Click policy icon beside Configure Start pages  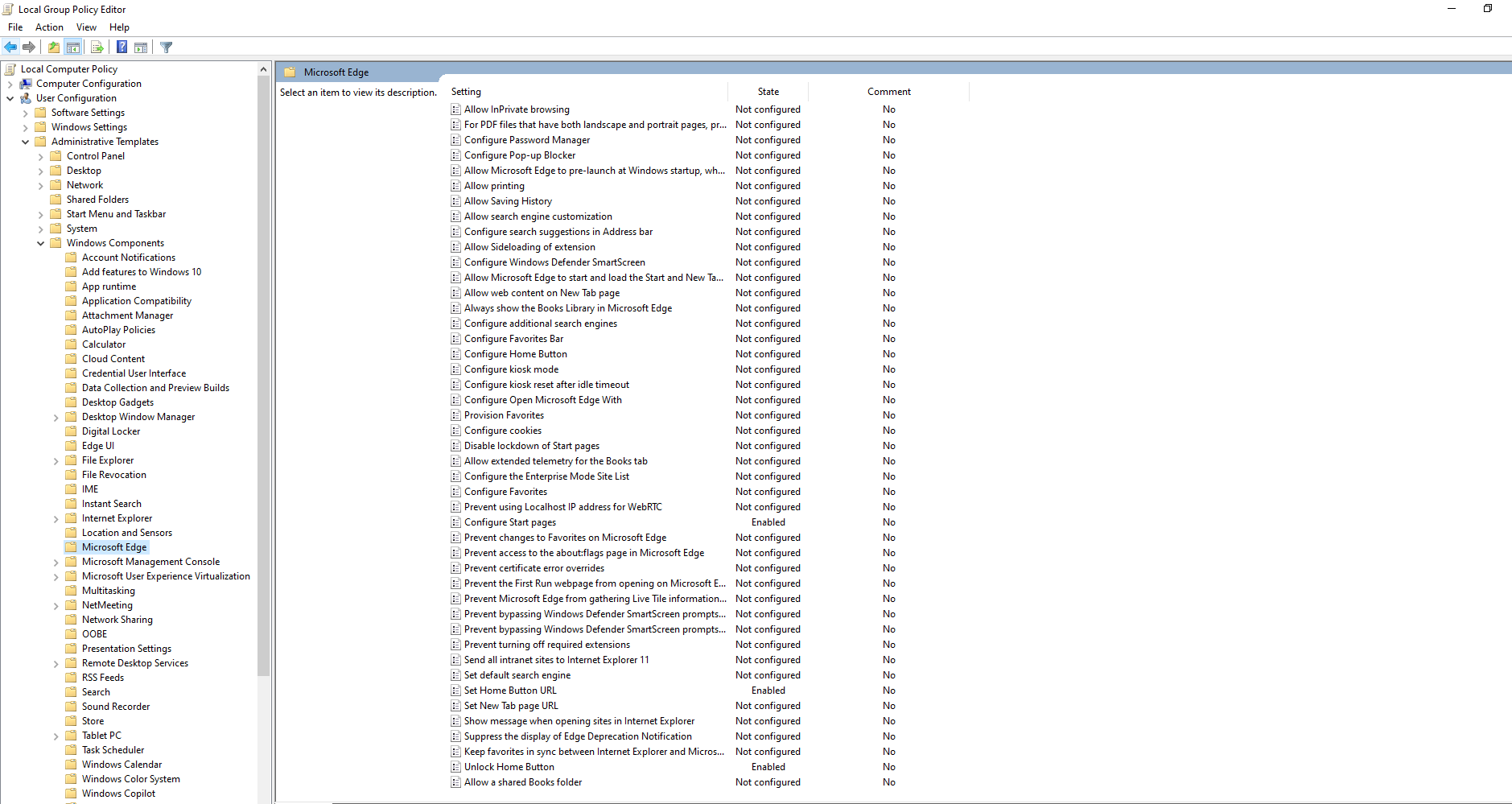456,522
